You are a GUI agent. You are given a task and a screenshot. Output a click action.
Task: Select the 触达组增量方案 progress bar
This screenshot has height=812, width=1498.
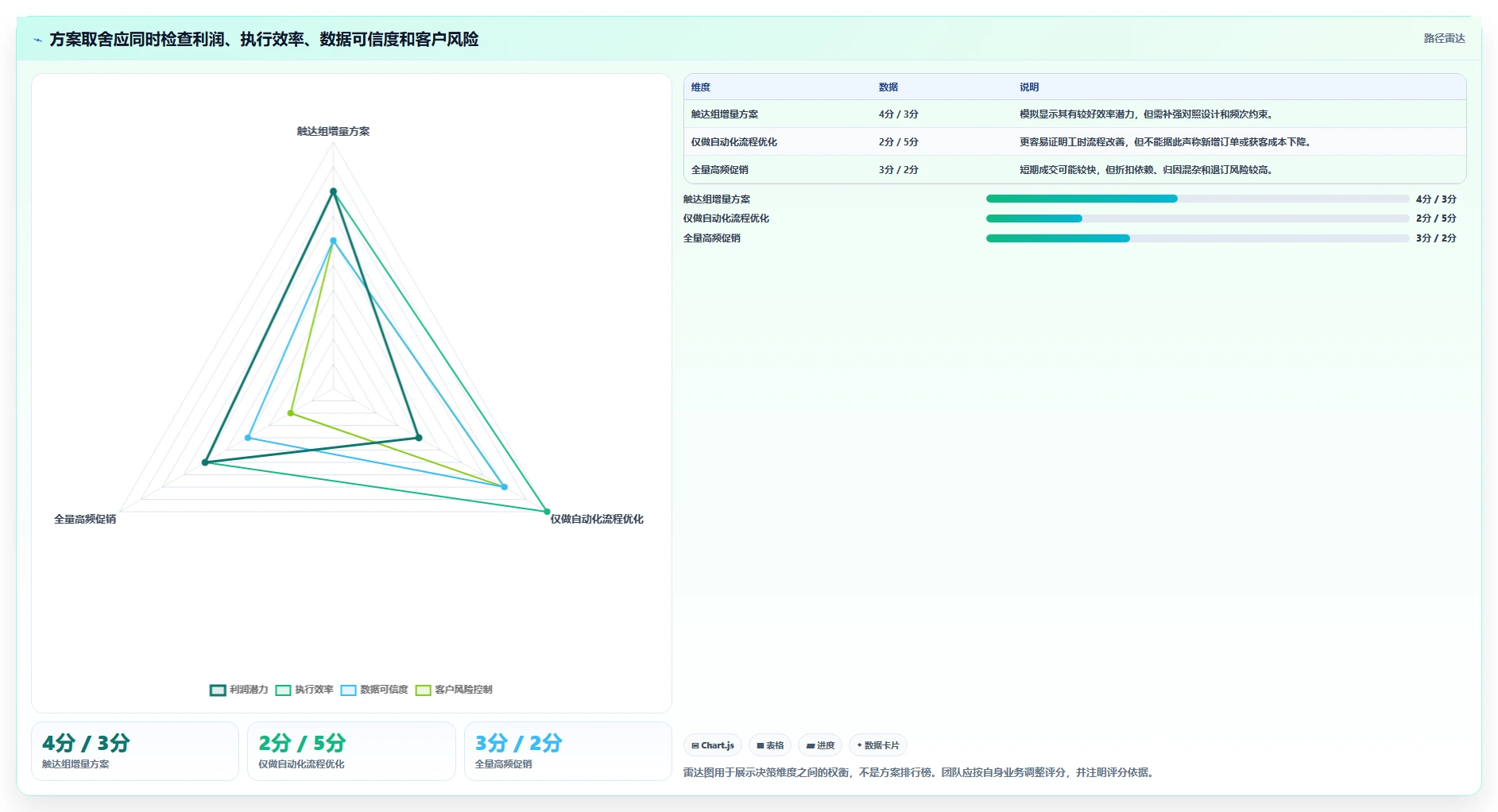pyautogui.click(x=1198, y=199)
